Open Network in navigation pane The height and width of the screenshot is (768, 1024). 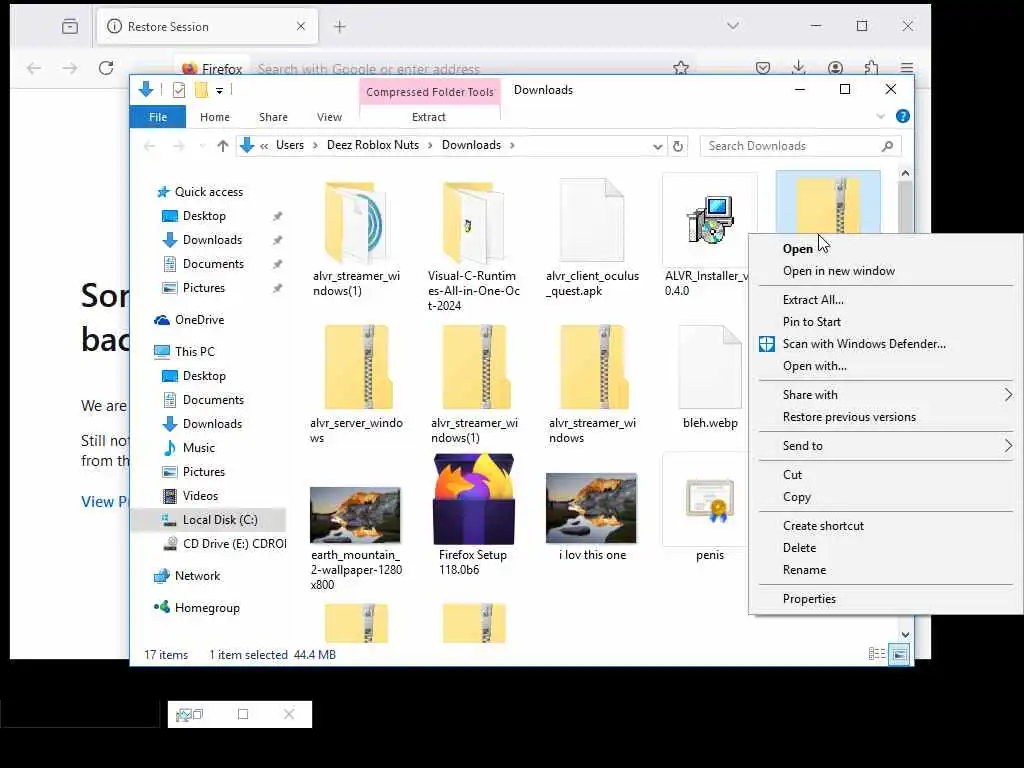[197, 576]
